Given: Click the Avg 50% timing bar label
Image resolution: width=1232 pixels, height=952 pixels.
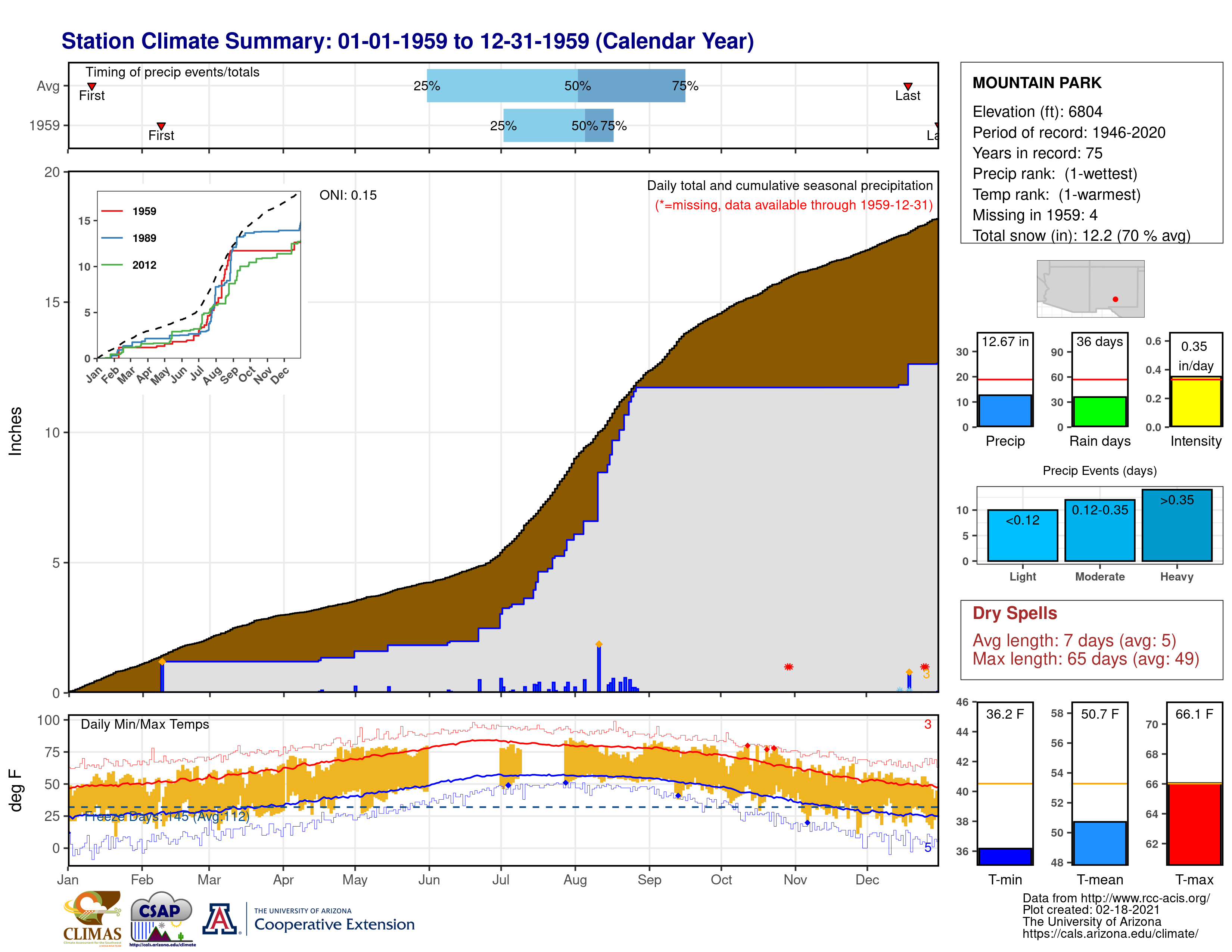Looking at the screenshot, I should (578, 86).
